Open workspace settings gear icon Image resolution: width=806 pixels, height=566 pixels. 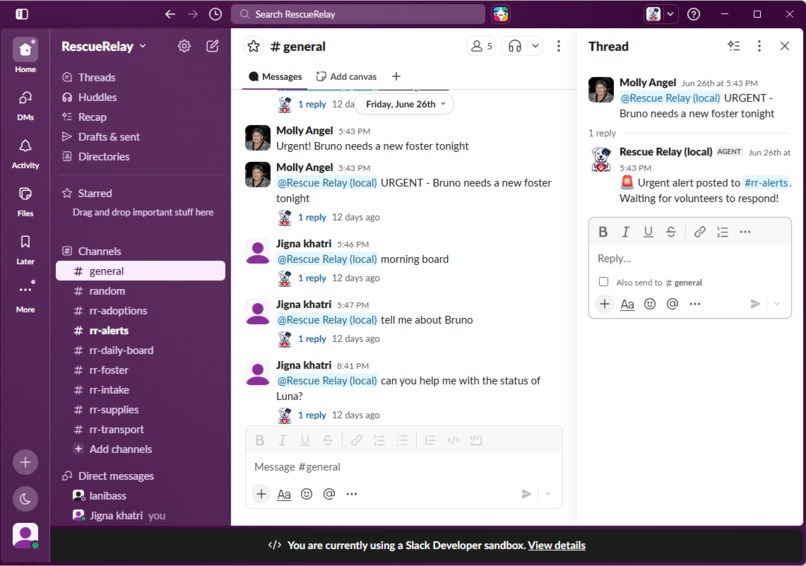pyautogui.click(x=184, y=46)
